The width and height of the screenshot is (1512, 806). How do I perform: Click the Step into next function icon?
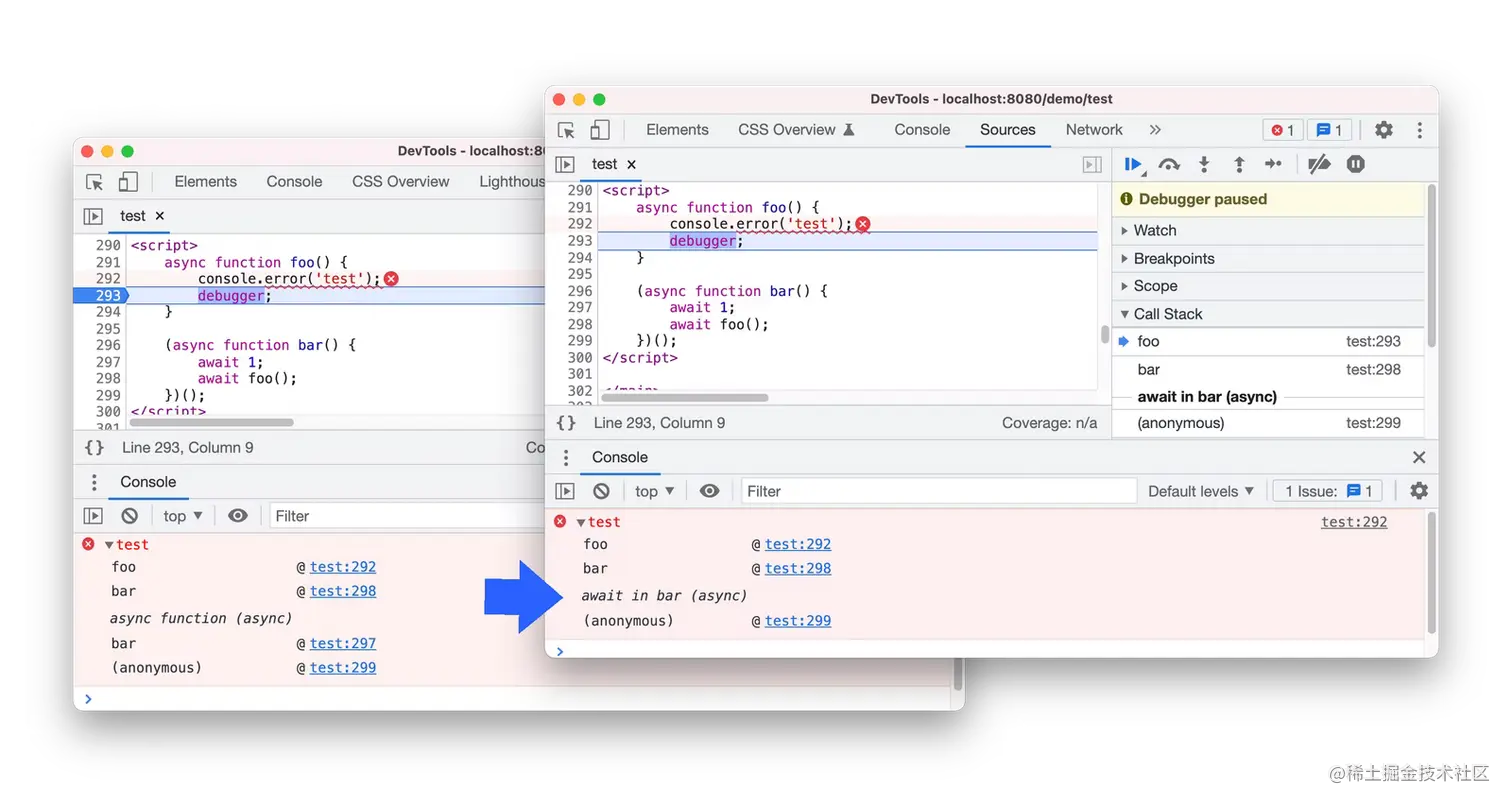coord(1204,164)
